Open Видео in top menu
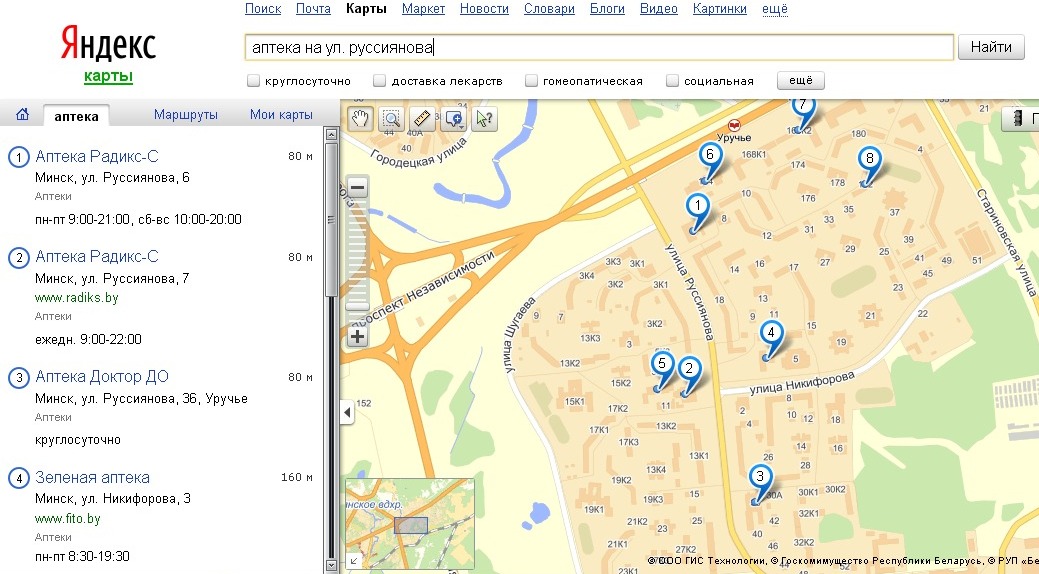Image resolution: width=1039 pixels, height=574 pixels. [659, 9]
